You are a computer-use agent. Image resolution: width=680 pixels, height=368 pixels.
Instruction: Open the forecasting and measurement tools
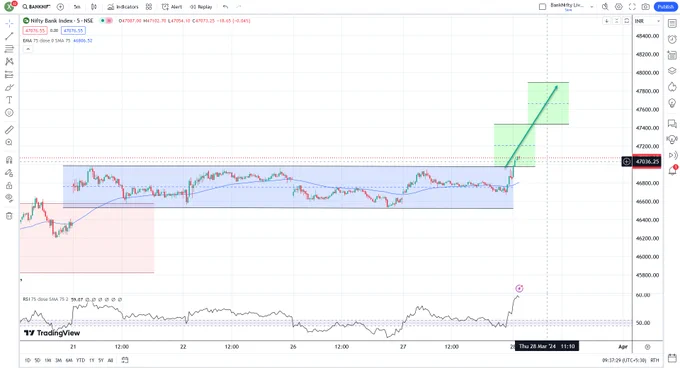tap(9, 75)
